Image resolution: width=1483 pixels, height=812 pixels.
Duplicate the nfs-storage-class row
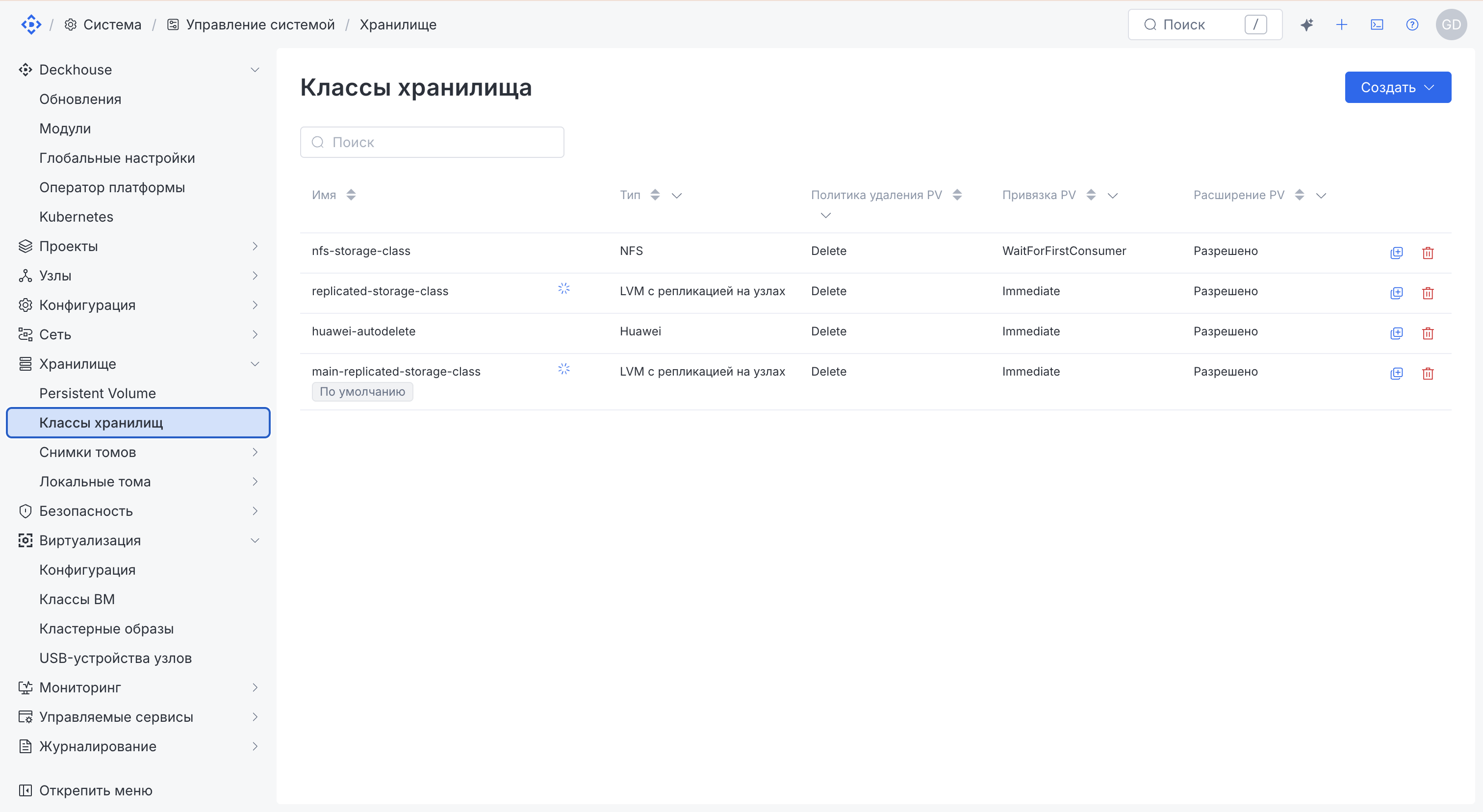(x=1396, y=253)
